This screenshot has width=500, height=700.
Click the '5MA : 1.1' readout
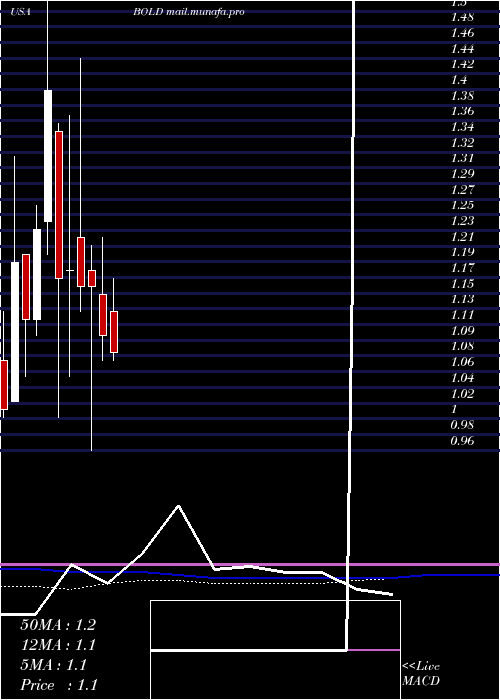(54, 665)
